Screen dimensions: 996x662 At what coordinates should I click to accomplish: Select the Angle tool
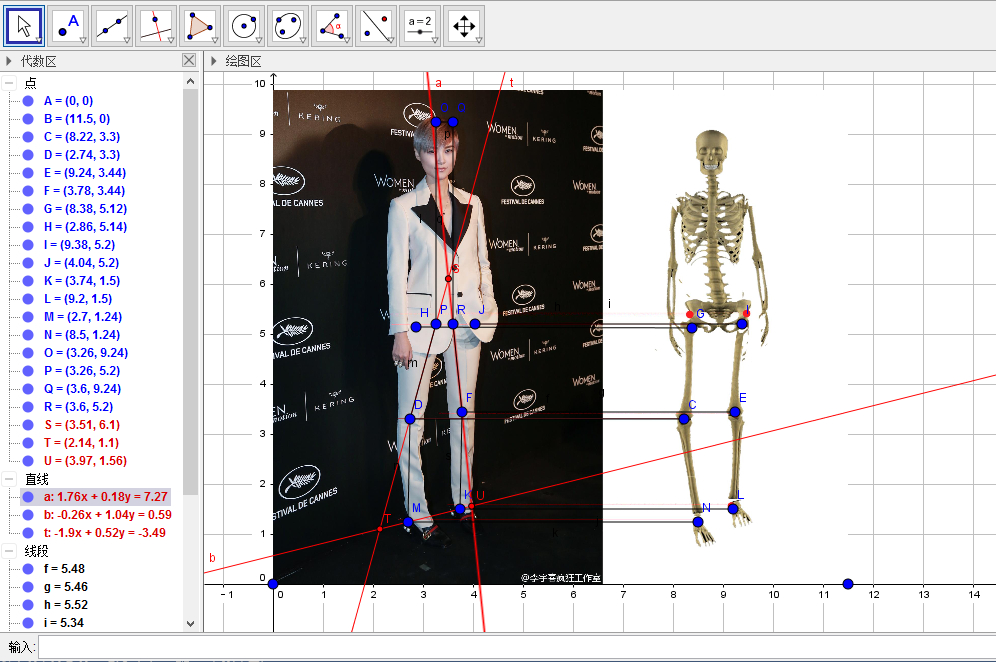tap(332, 26)
